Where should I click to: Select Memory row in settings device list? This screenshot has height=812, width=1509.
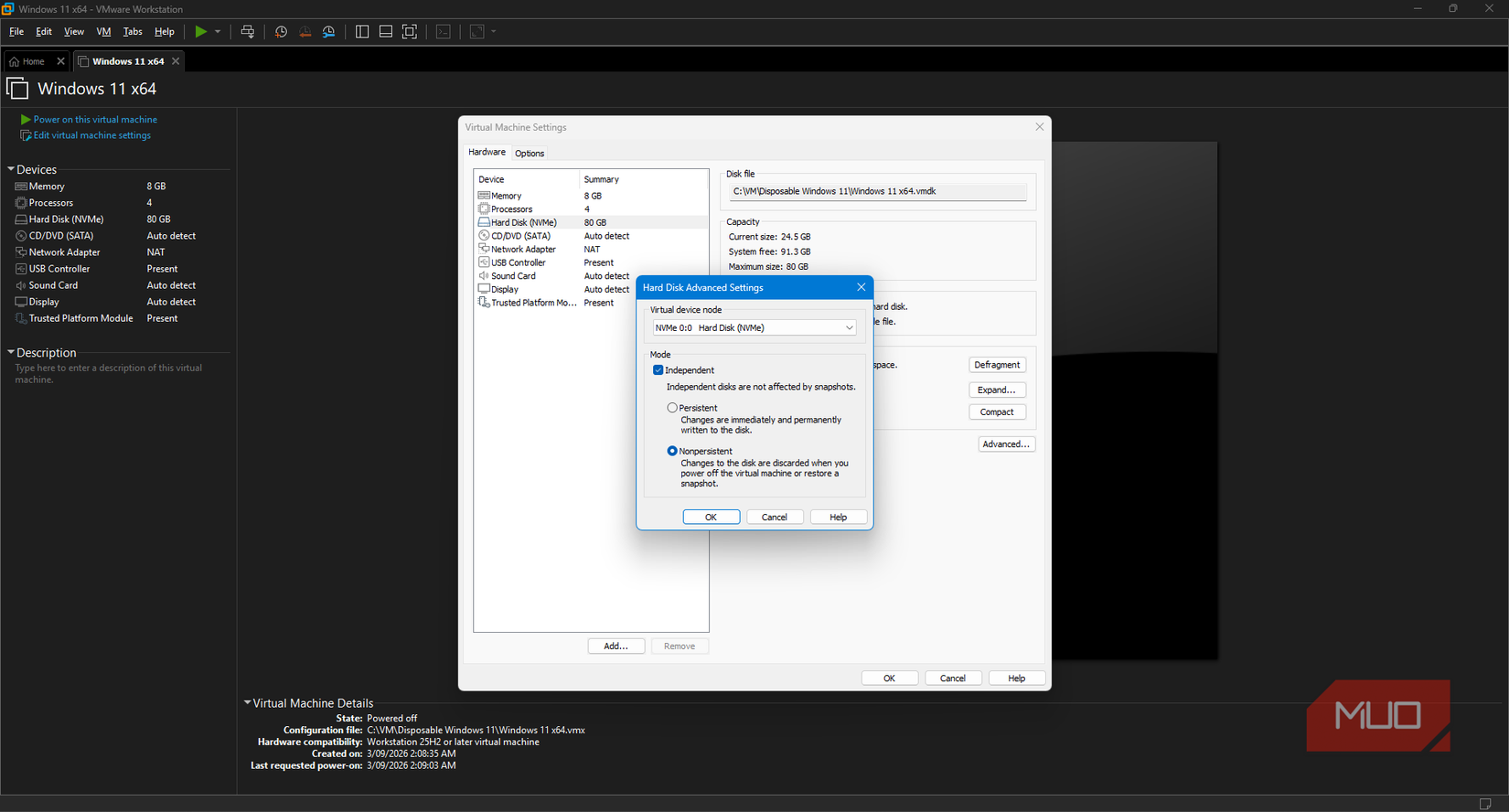591,196
